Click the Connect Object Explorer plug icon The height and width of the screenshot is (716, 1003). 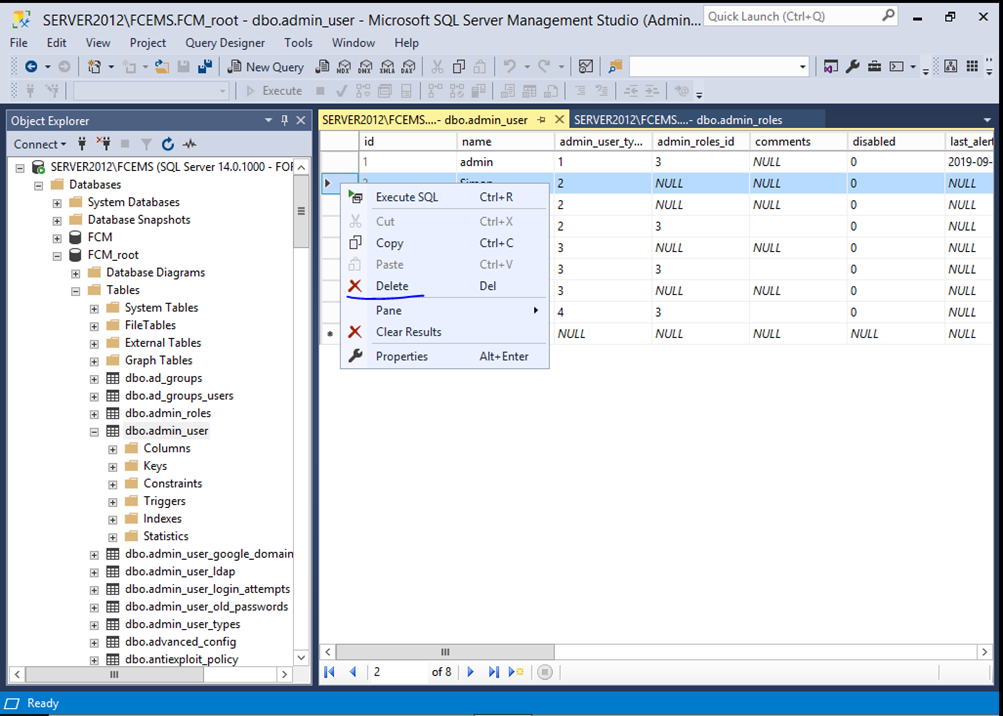[82, 144]
